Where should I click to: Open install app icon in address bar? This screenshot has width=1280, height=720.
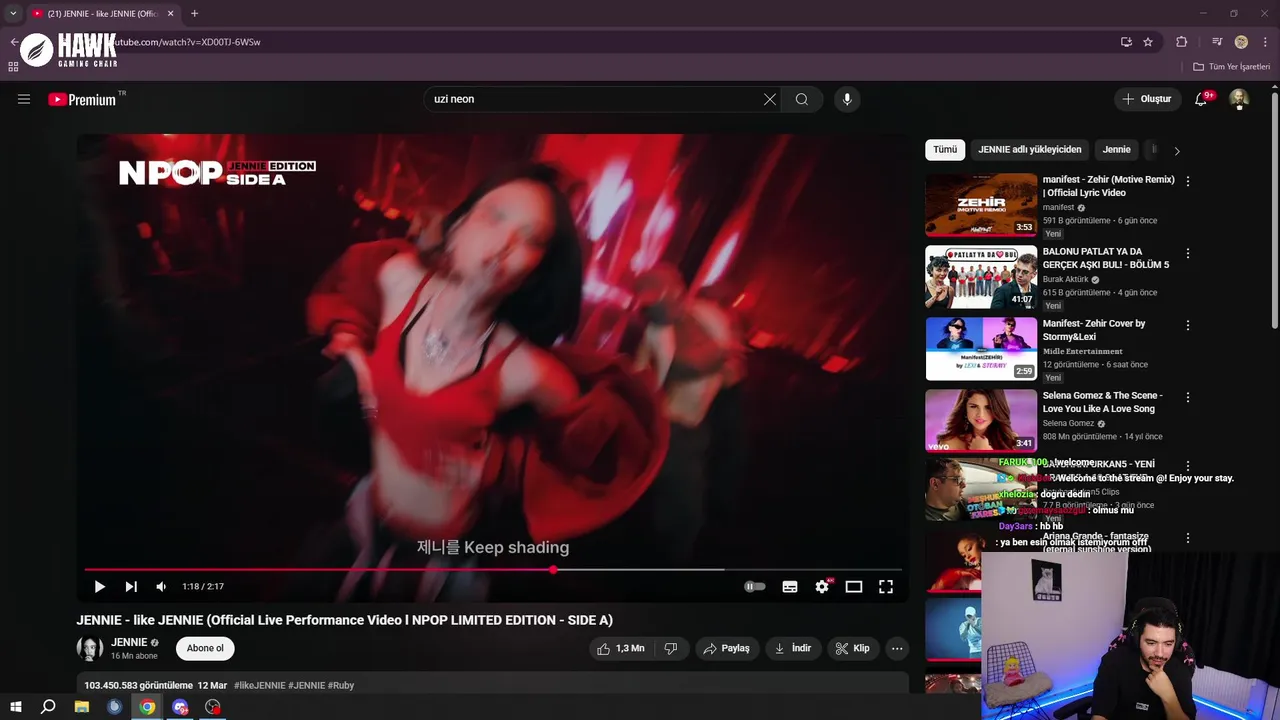1126,42
